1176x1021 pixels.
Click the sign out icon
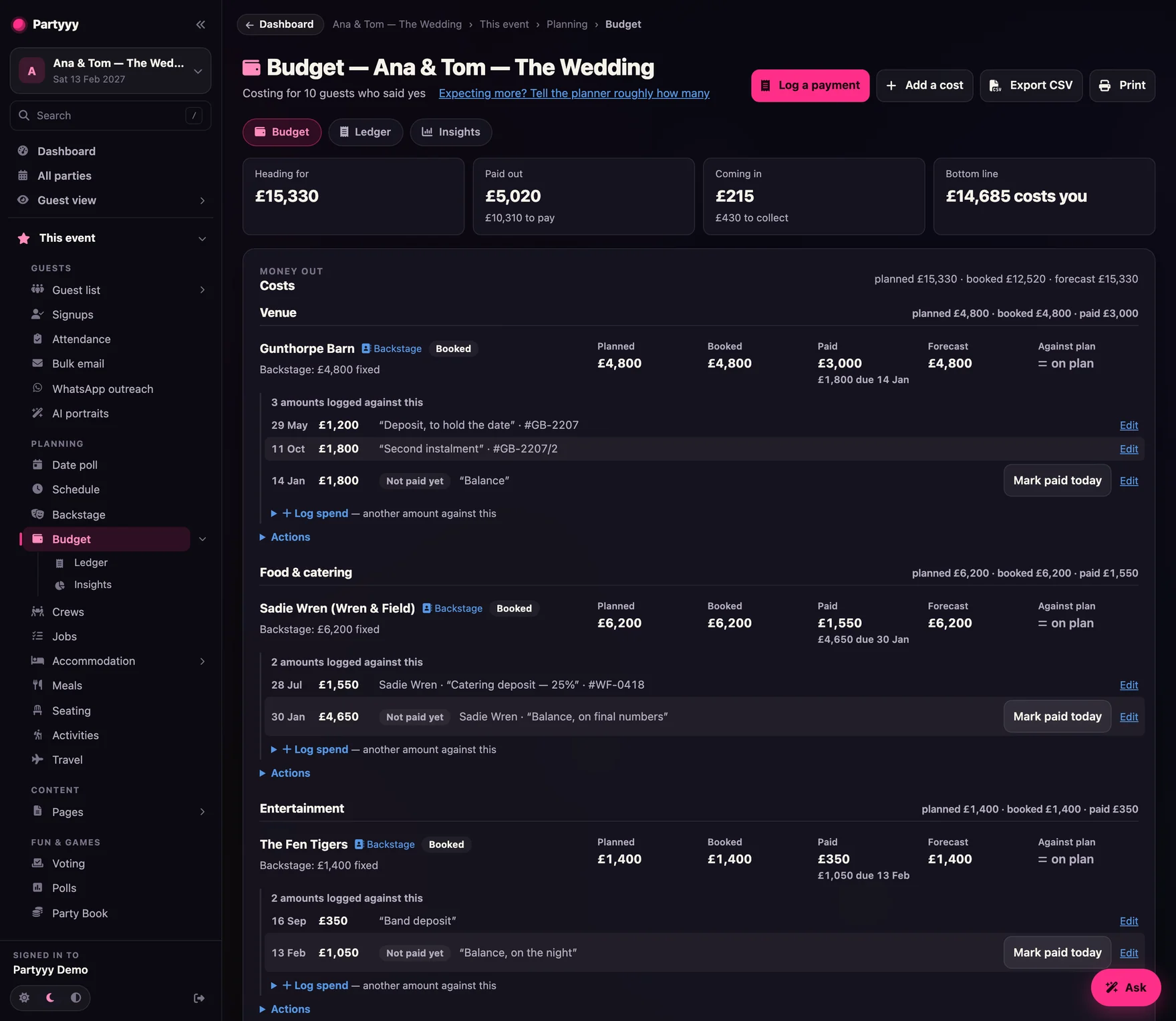199,998
